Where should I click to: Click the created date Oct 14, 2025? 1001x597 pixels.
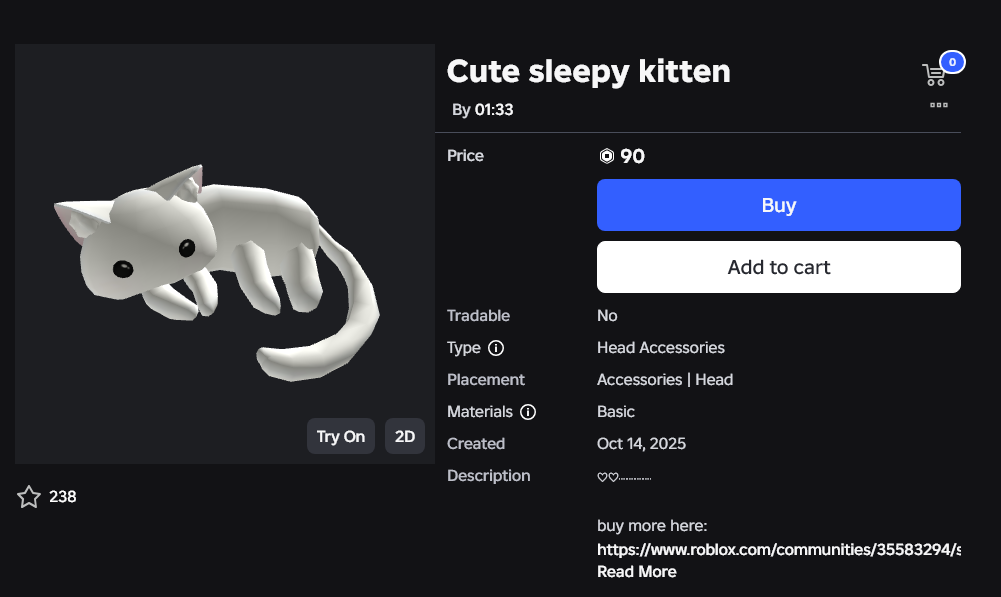pos(642,444)
